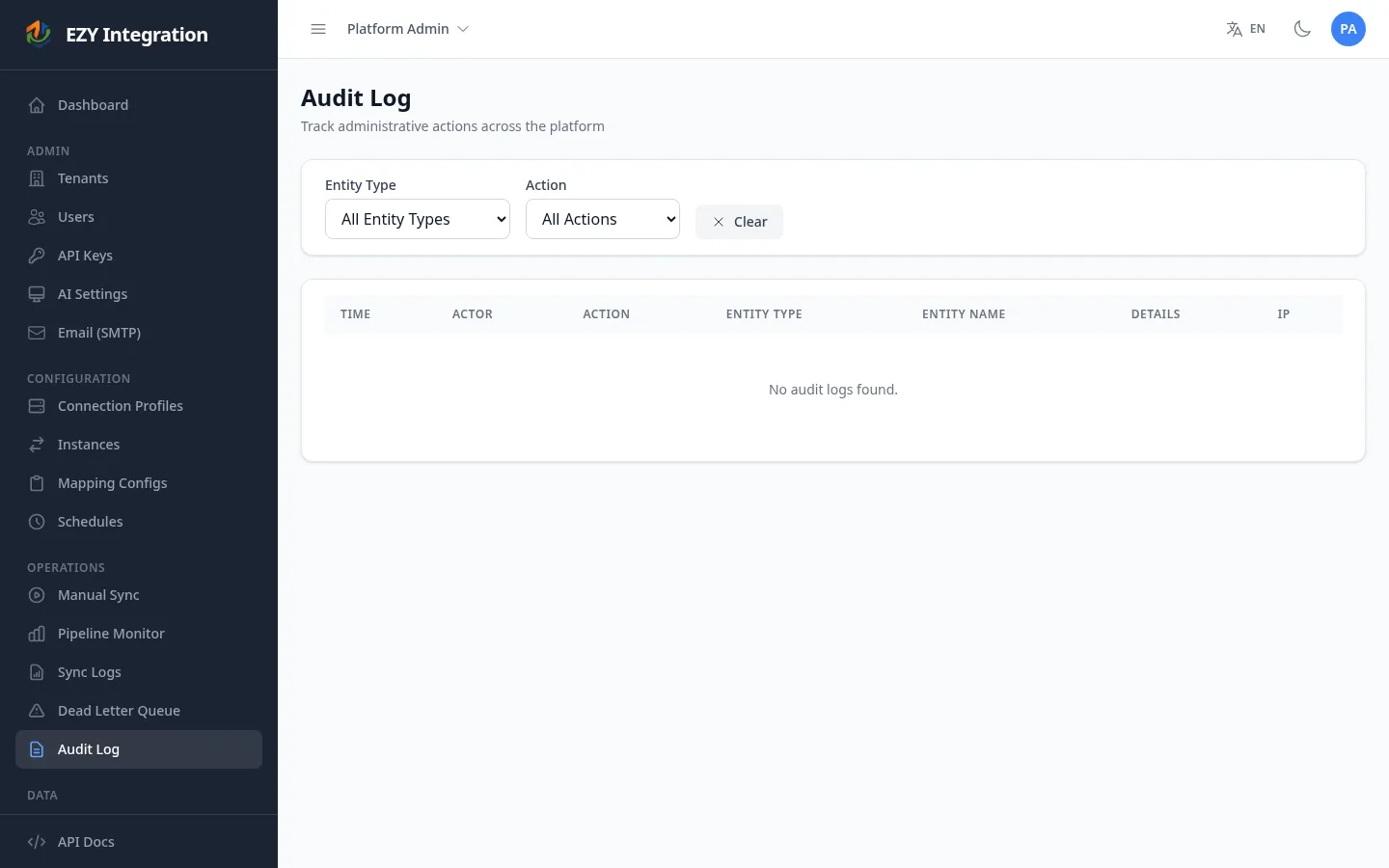Click the TIME column header

[355, 314]
